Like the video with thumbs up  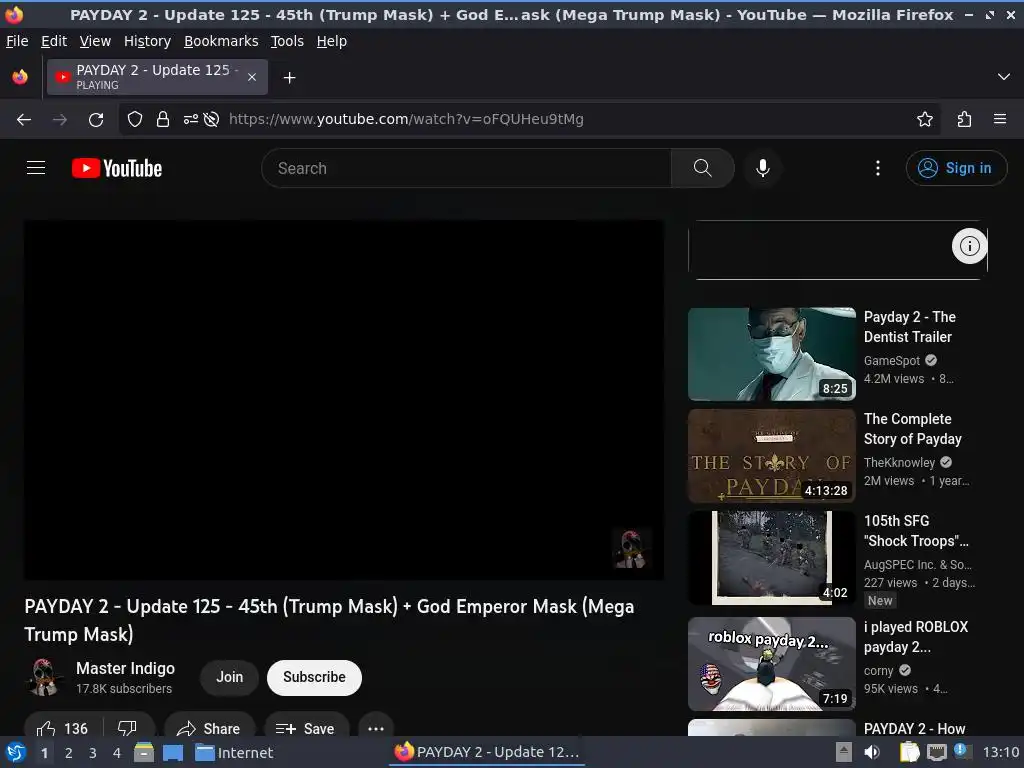[61, 728]
